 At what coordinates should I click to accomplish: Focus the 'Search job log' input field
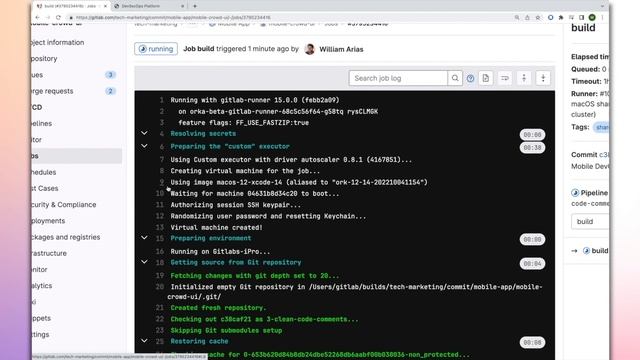398,78
